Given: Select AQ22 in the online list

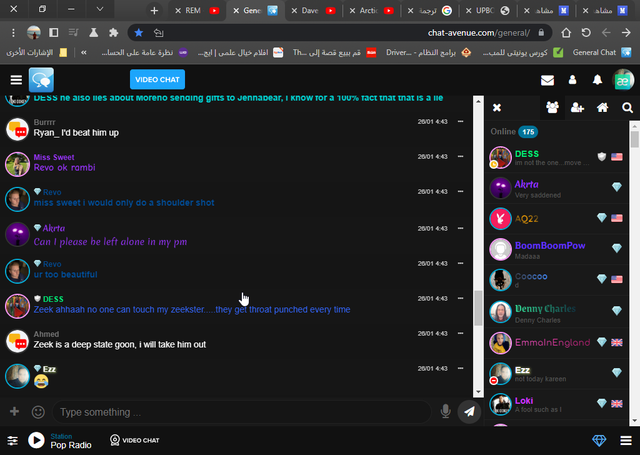Looking at the screenshot, I should pyautogui.click(x=556, y=219).
